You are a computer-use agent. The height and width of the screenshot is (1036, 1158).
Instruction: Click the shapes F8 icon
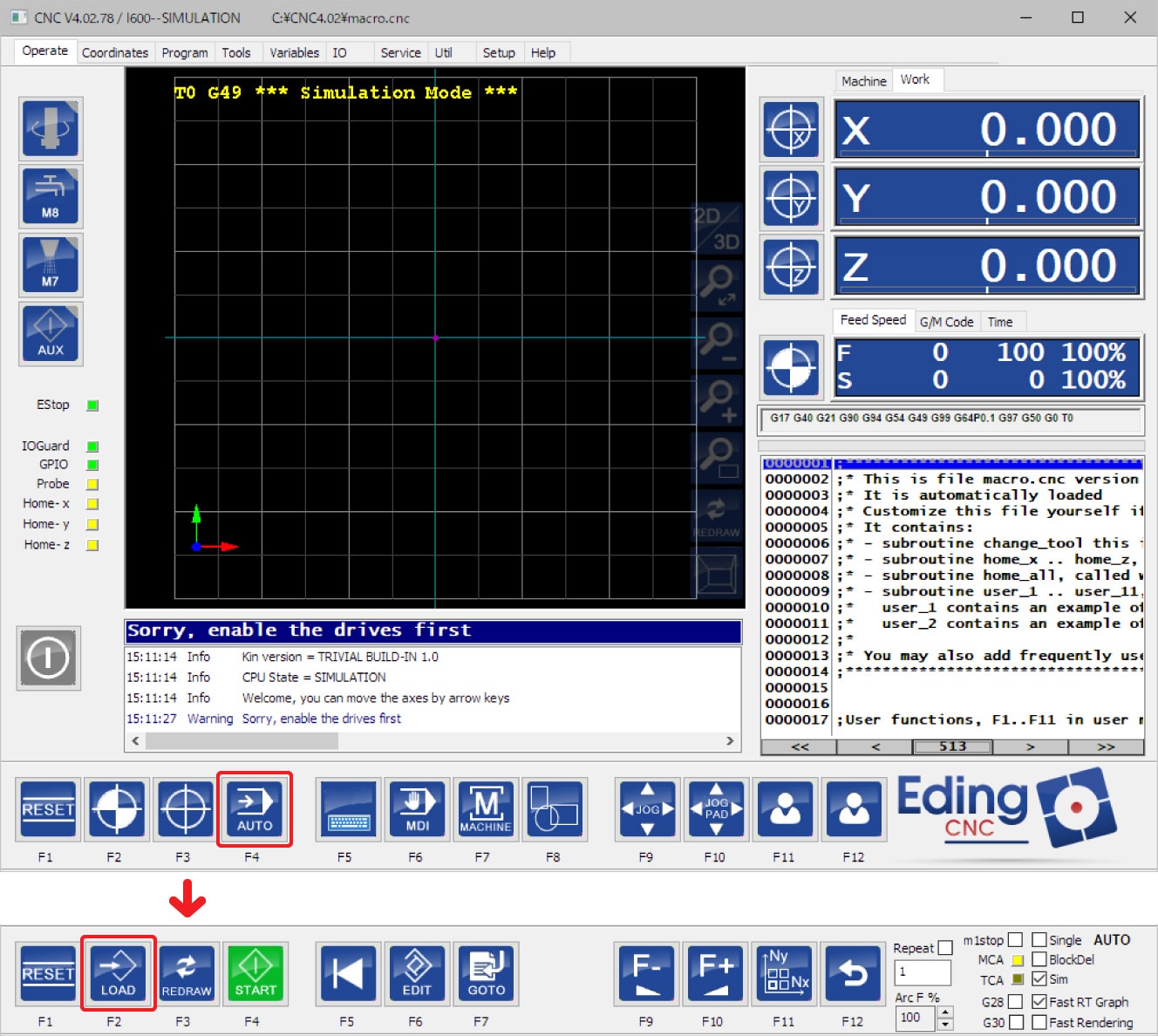555,809
